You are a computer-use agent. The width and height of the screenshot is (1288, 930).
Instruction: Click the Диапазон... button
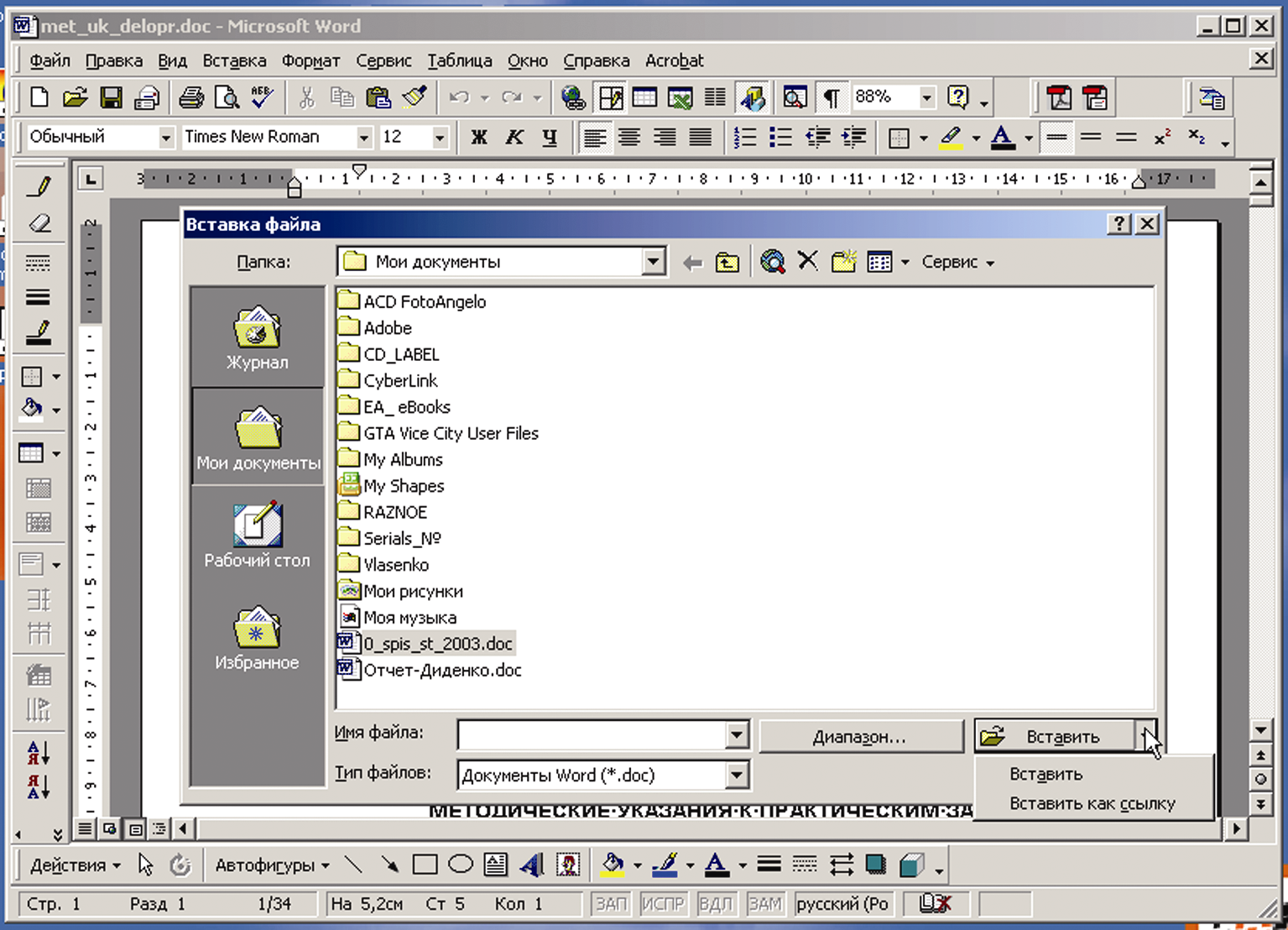click(x=861, y=737)
